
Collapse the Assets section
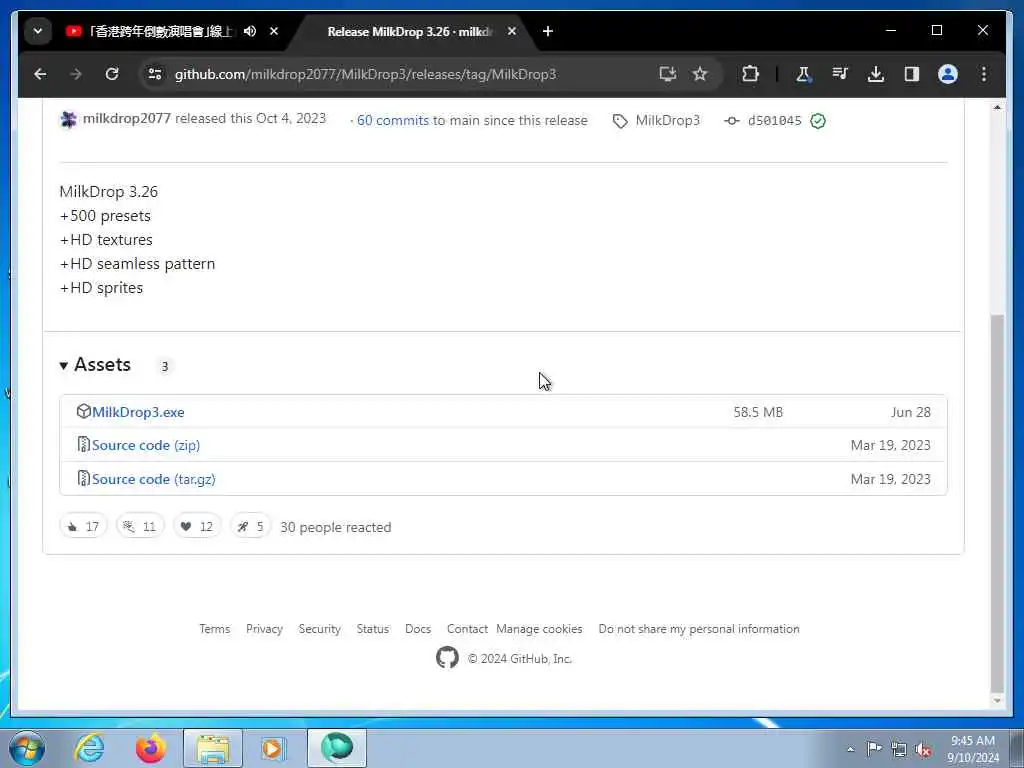[95, 365]
